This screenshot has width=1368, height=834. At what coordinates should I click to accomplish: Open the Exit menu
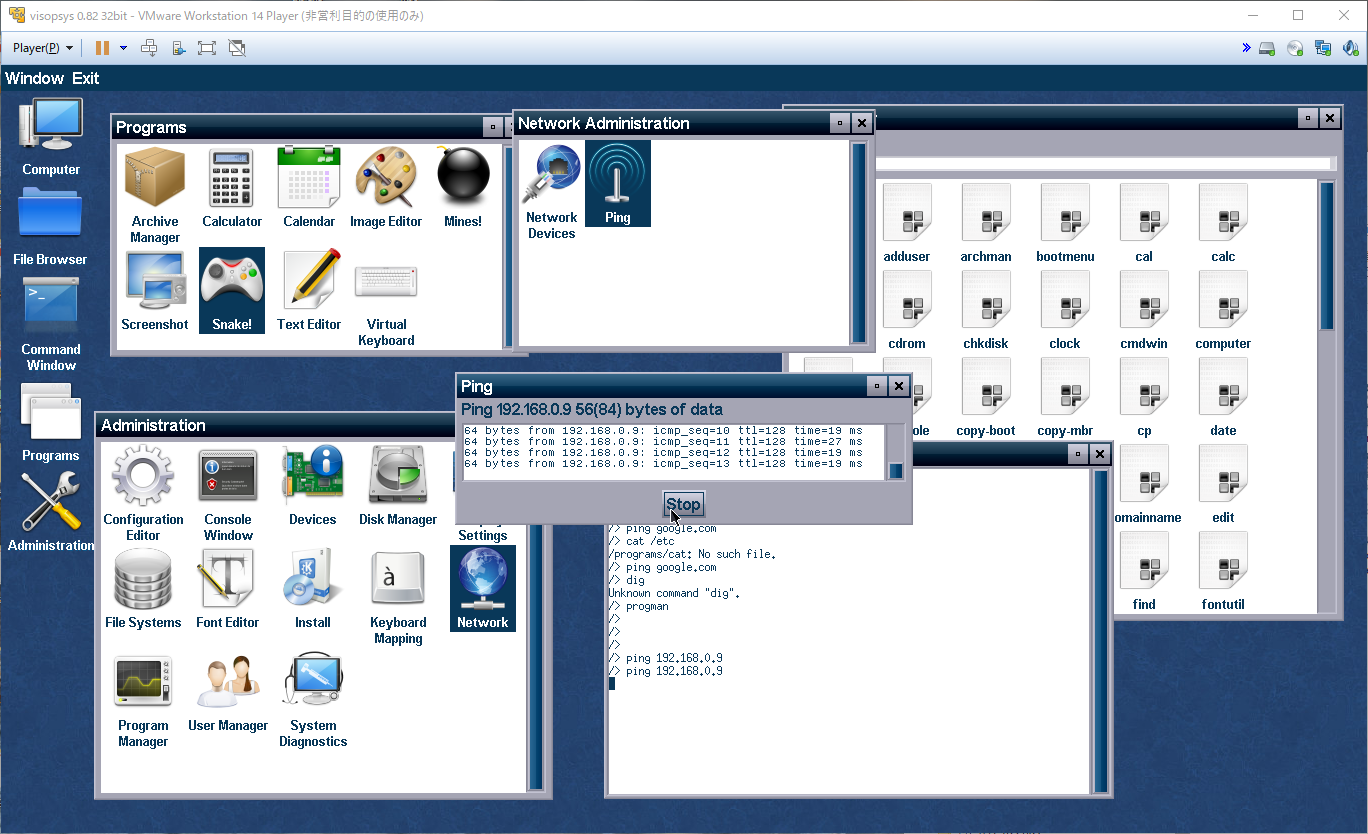coord(86,78)
